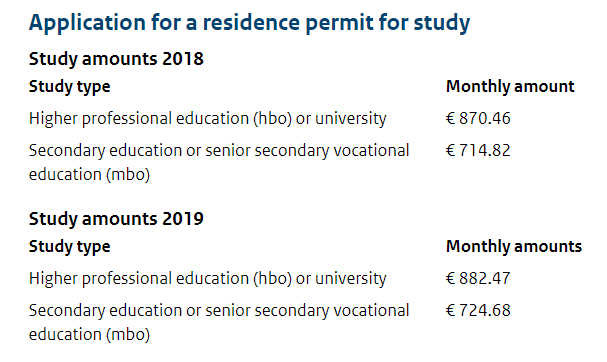Image resolution: width=607 pixels, height=362 pixels.
Task: Click the € 870.46 amount
Action: click(x=478, y=118)
